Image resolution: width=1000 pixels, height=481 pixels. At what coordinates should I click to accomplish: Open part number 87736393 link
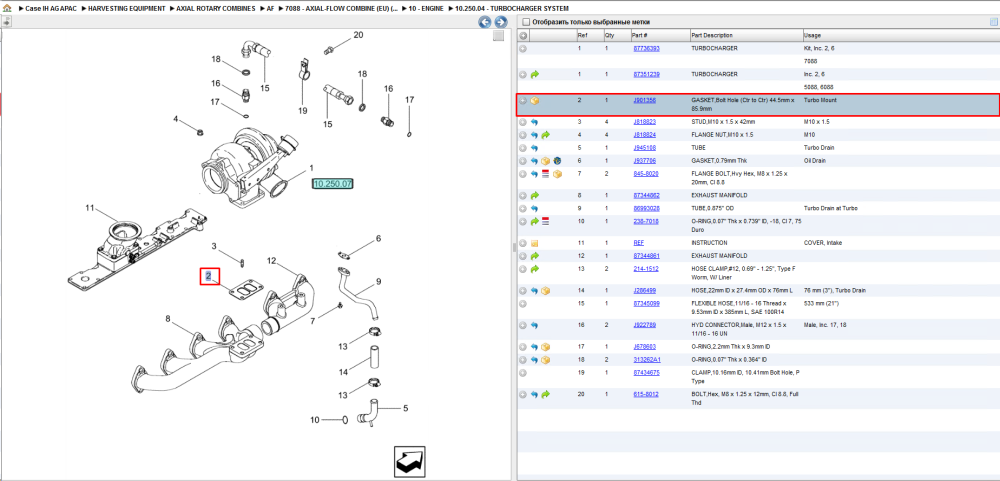[646, 48]
